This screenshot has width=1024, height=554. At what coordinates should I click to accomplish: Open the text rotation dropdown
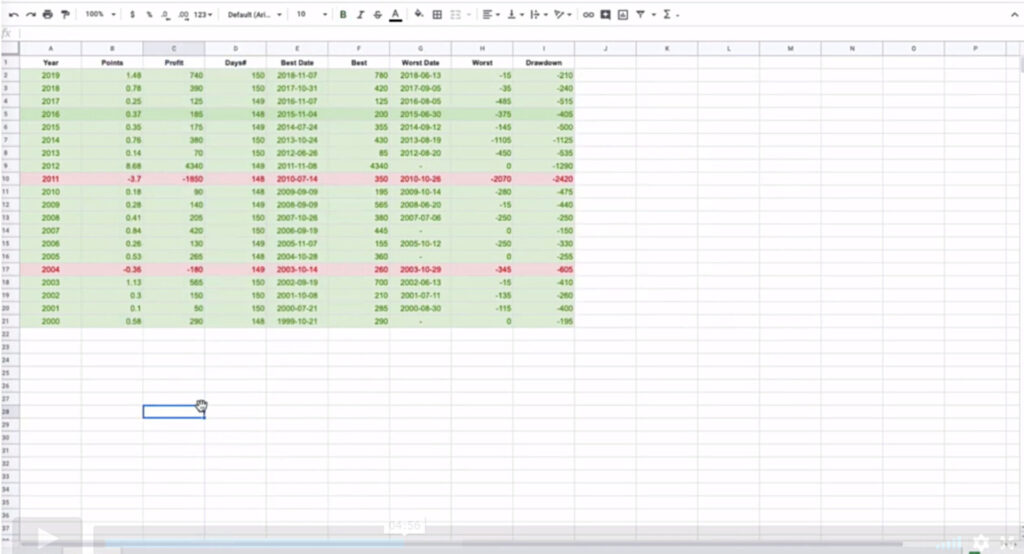pos(562,14)
